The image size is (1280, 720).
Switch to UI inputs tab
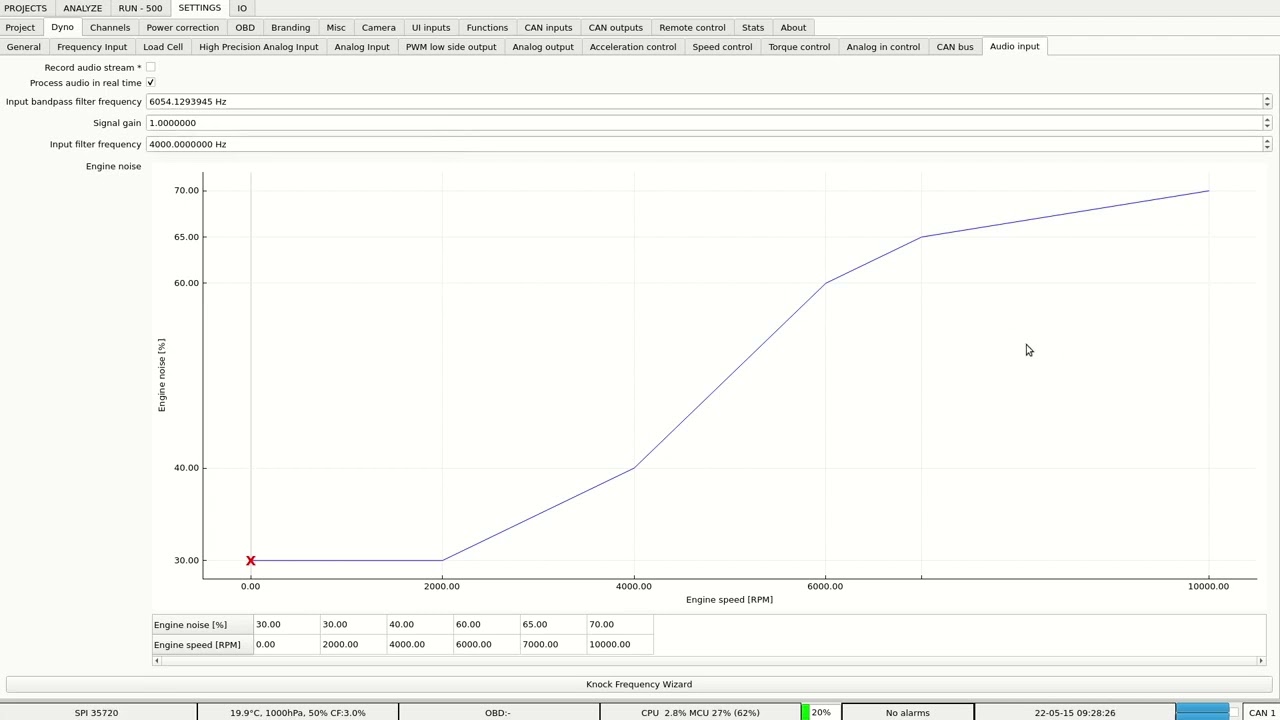pos(431,27)
